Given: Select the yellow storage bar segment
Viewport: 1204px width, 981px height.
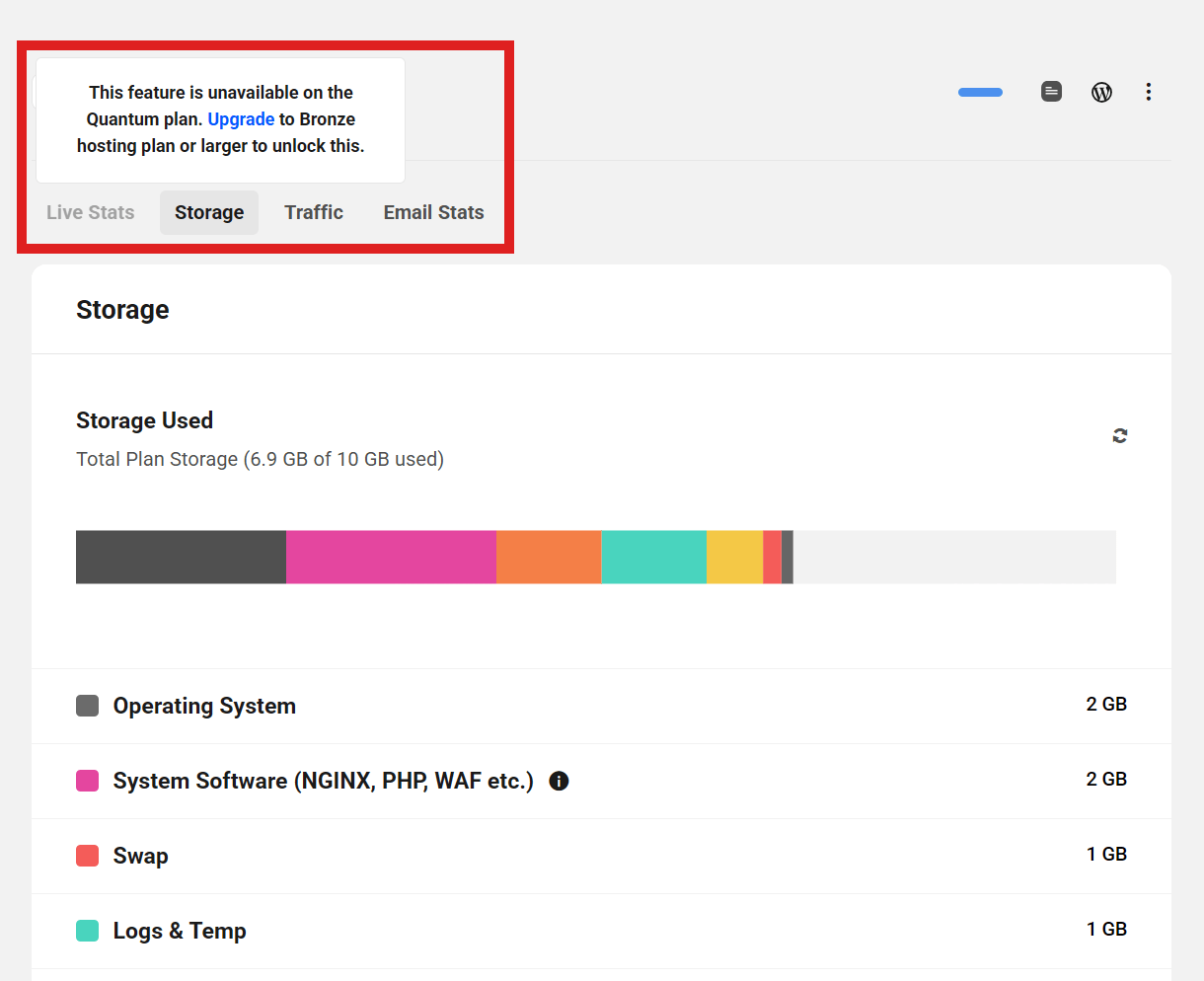Looking at the screenshot, I should coord(734,557).
